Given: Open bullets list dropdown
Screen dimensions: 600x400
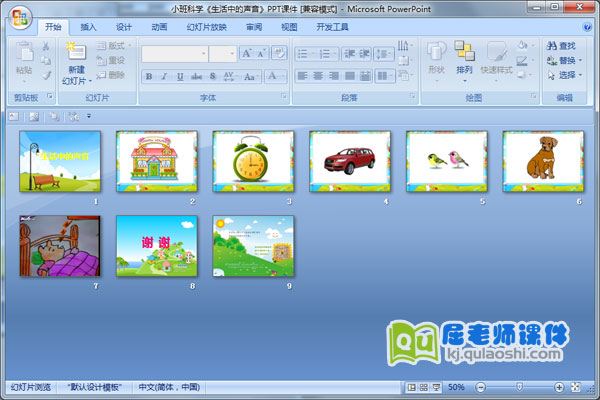Looking at the screenshot, I should pos(305,54).
